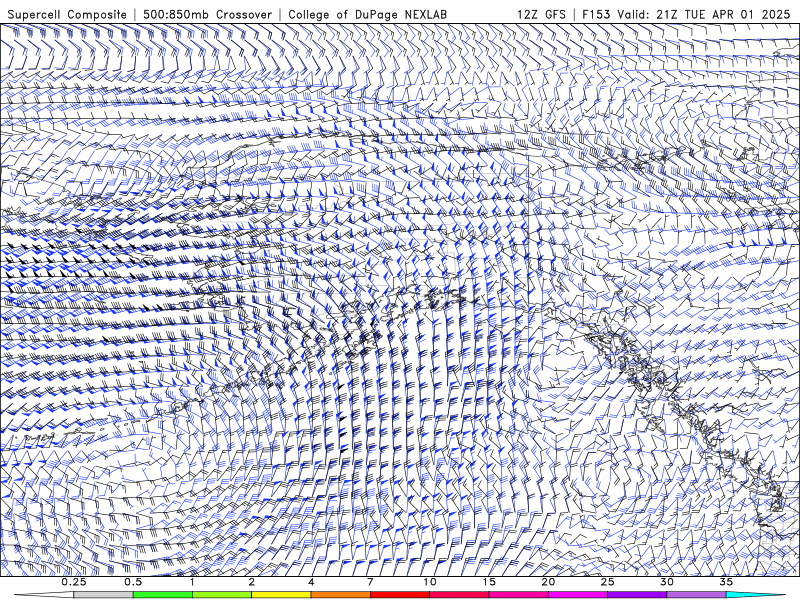Click the legend value "0.5"
This screenshot has width=800, height=600.
click(x=133, y=582)
